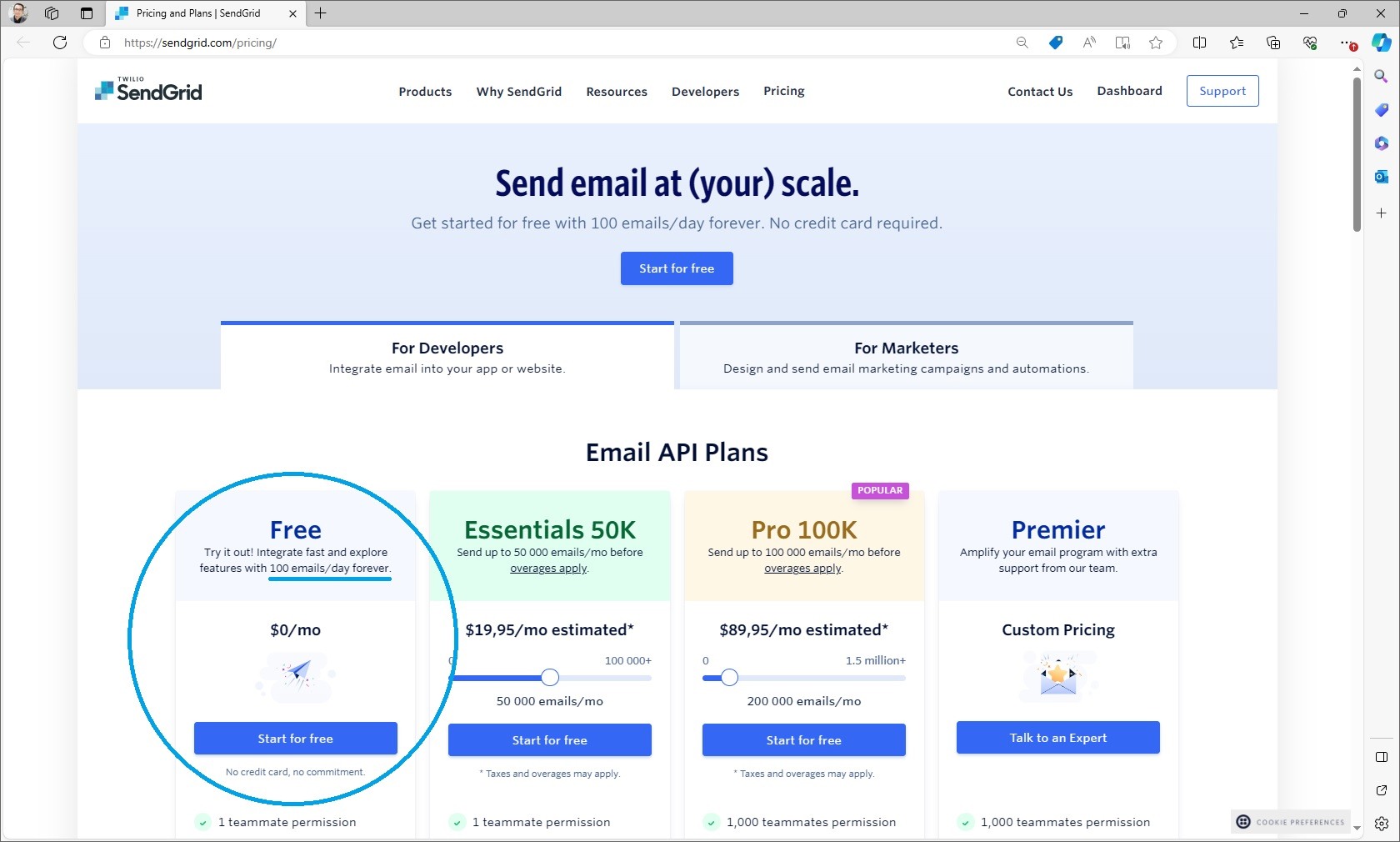Click the Email API Plans heading

coord(677,452)
